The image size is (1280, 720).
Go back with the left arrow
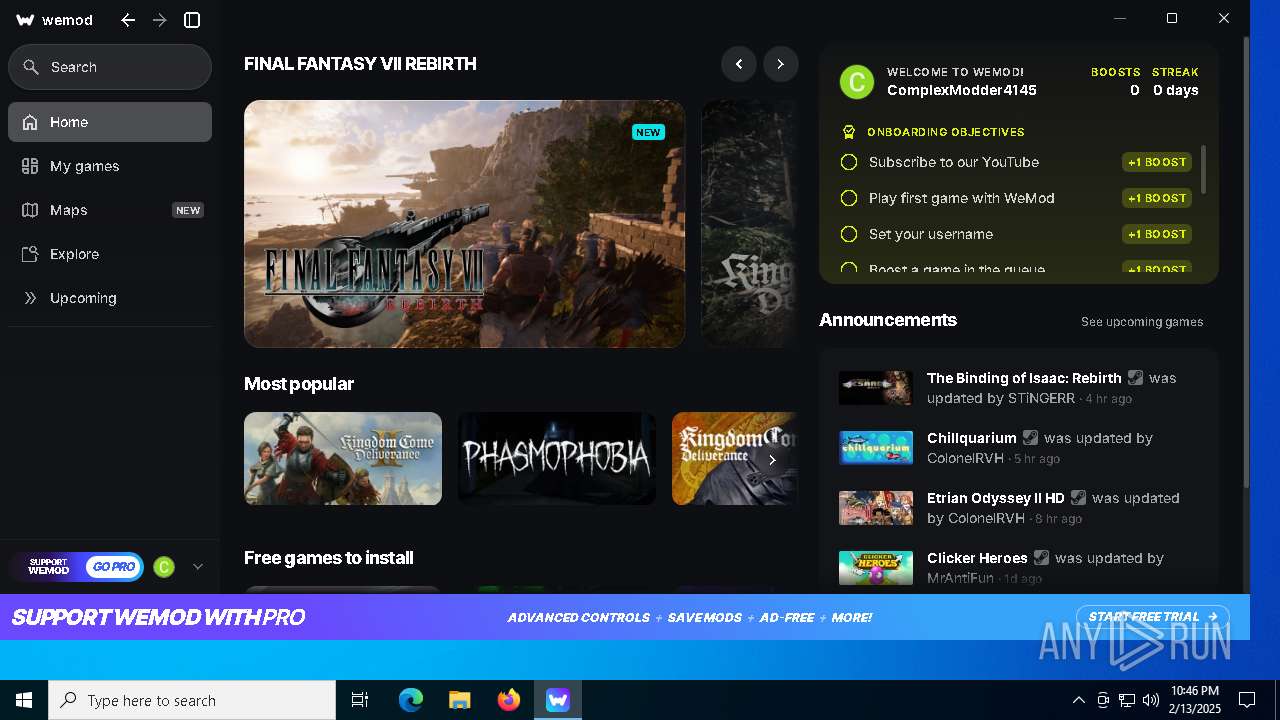coord(128,20)
